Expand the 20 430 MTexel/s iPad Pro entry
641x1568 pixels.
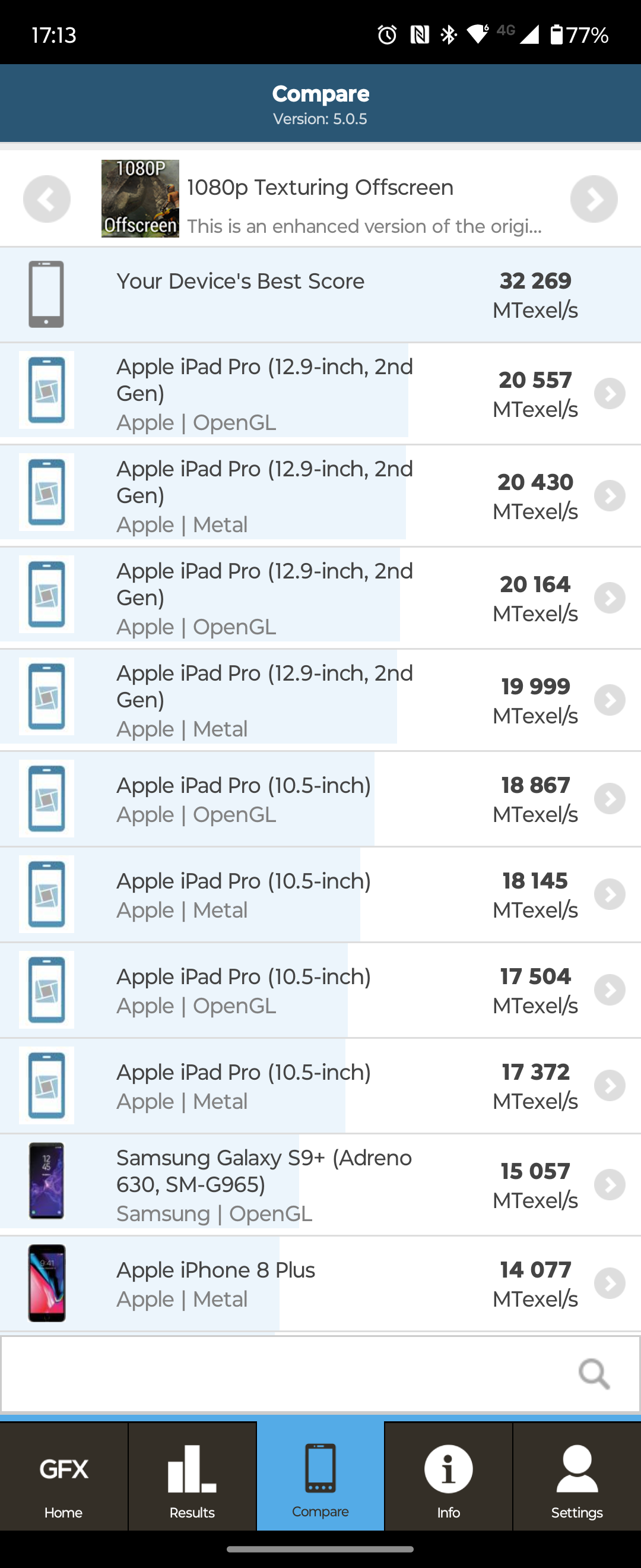pyautogui.click(x=610, y=495)
